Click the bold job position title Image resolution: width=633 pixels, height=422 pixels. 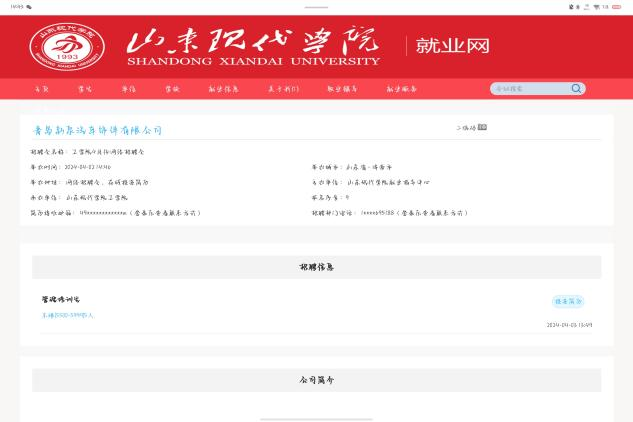pos(60,299)
